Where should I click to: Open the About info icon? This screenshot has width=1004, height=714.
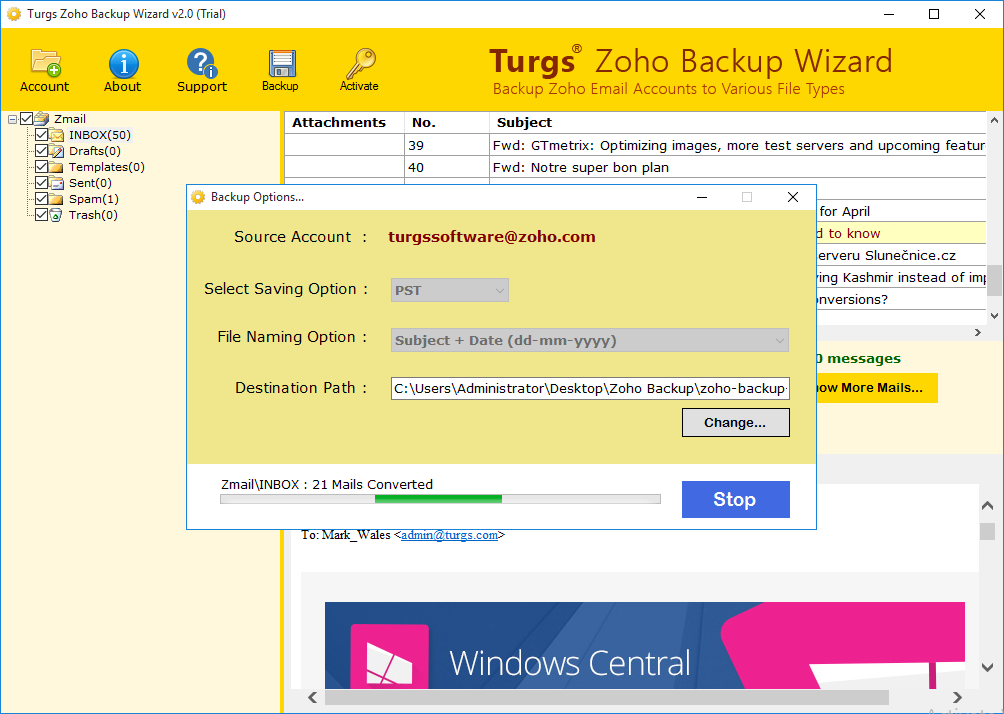122,70
